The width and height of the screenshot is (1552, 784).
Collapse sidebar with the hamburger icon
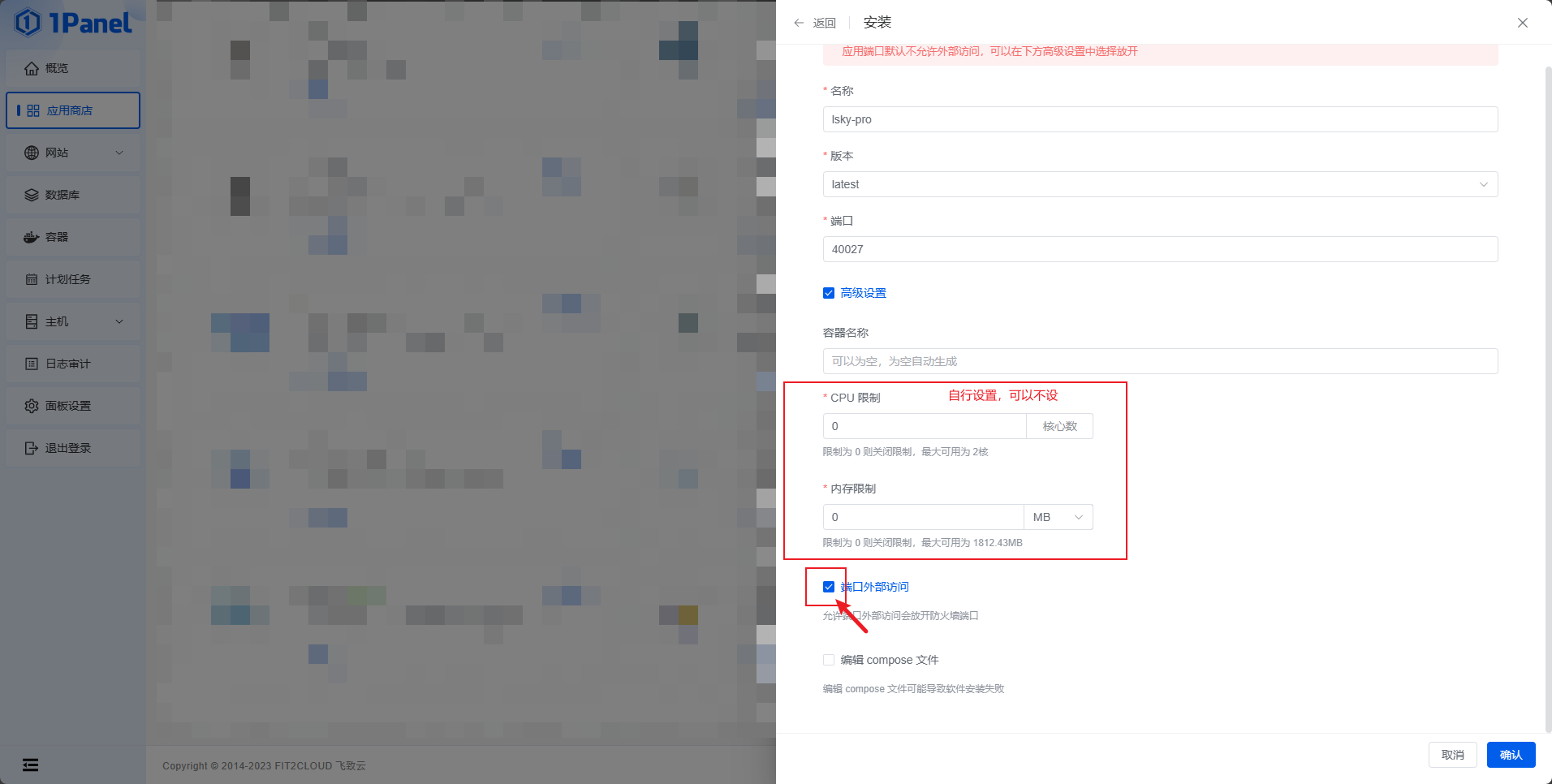(x=31, y=765)
